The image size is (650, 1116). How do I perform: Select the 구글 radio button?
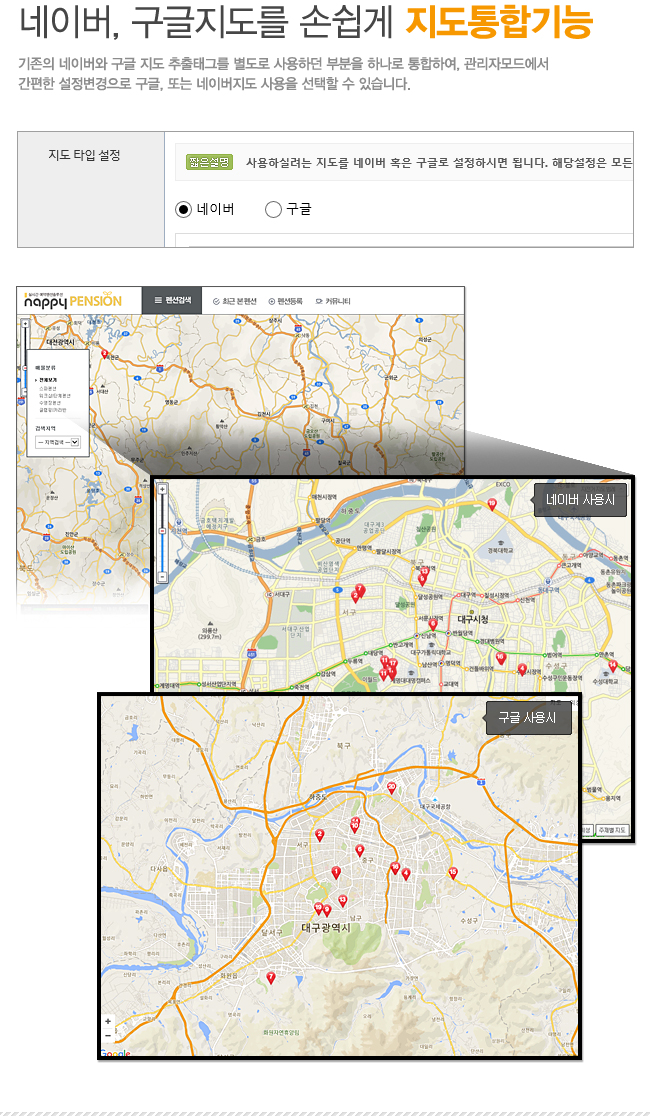[273, 209]
